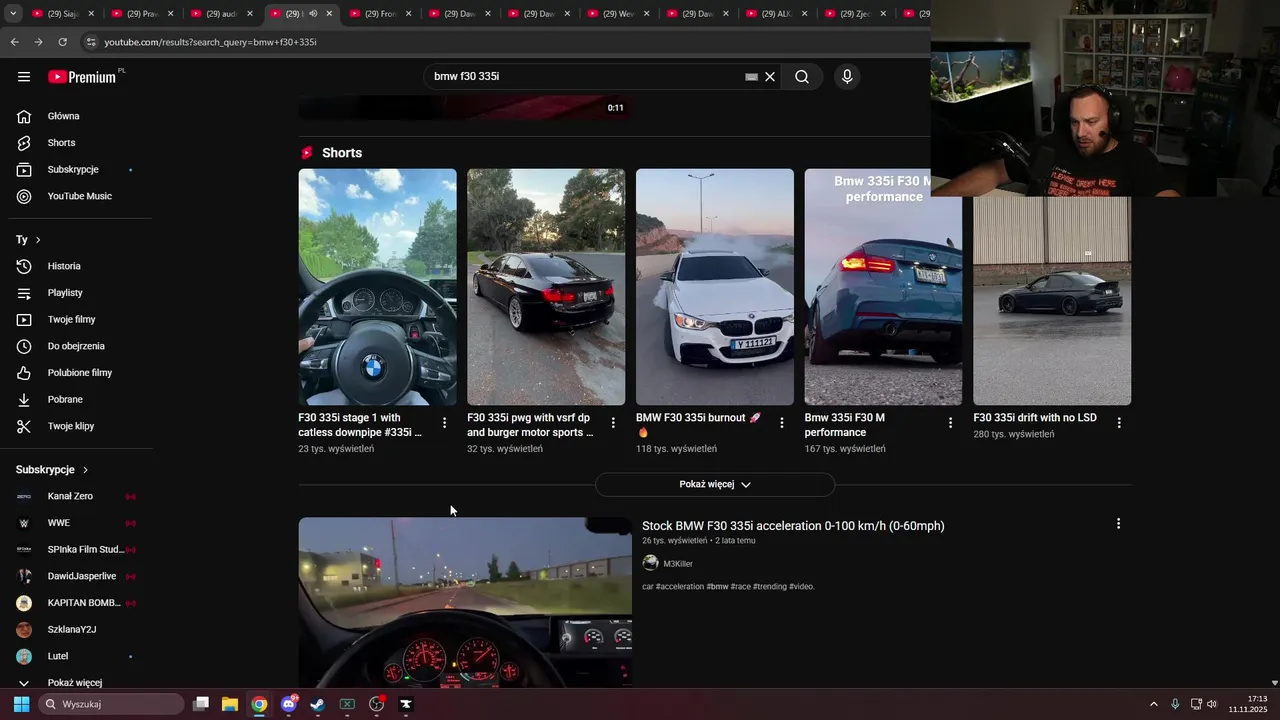Expand the Ty section chevron
Viewport: 1280px width, 720px height.
coord(38,240)
